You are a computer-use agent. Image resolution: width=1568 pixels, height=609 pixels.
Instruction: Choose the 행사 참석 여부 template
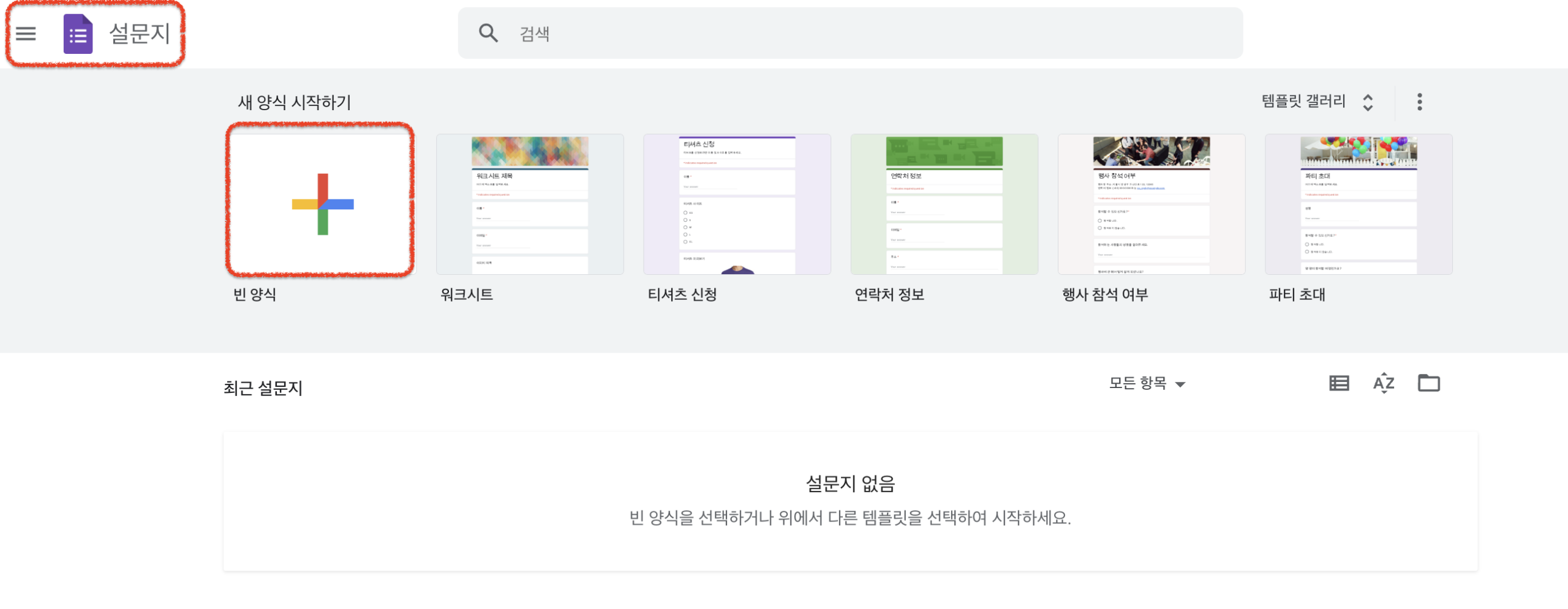[x=1151, y=203]
